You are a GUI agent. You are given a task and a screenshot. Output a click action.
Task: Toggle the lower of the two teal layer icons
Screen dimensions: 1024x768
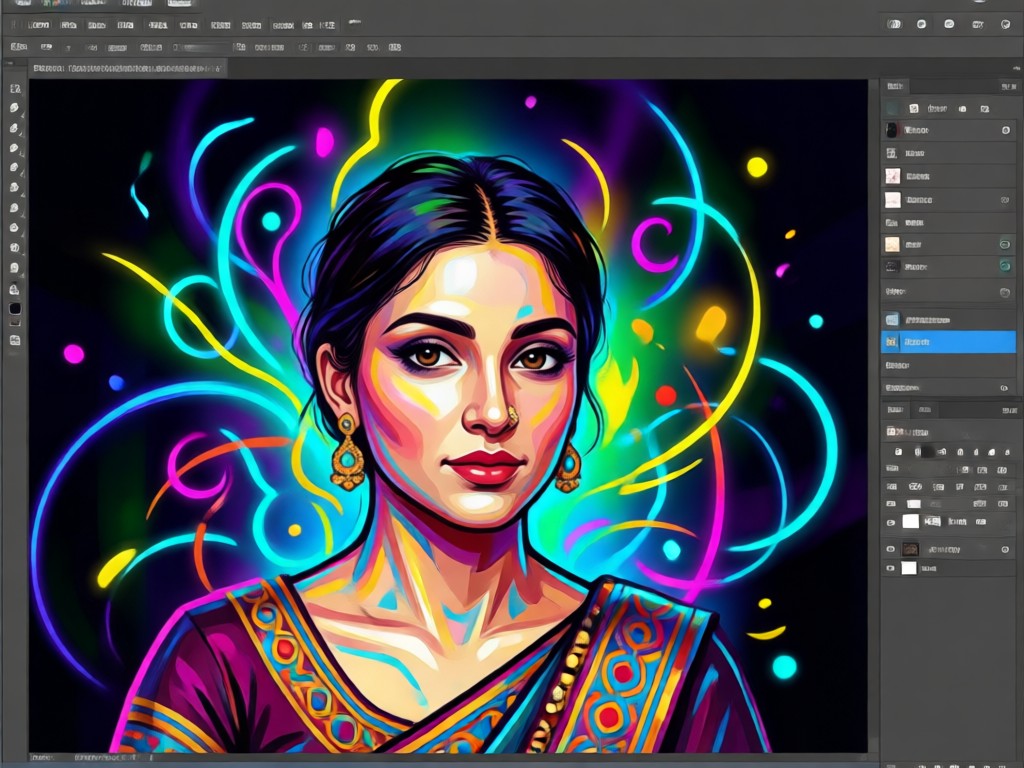coord(1005,266)
